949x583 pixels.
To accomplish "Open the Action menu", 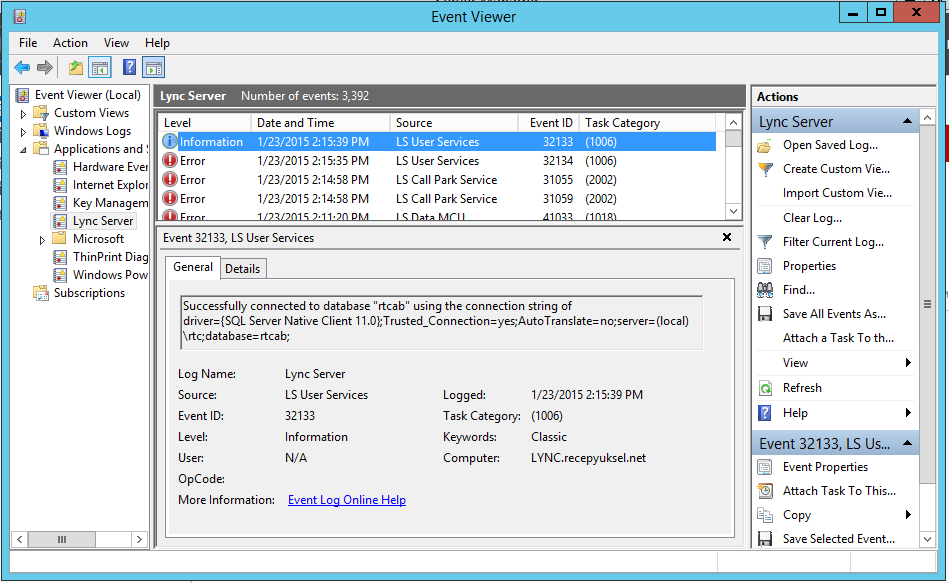I will coord(70,43).
